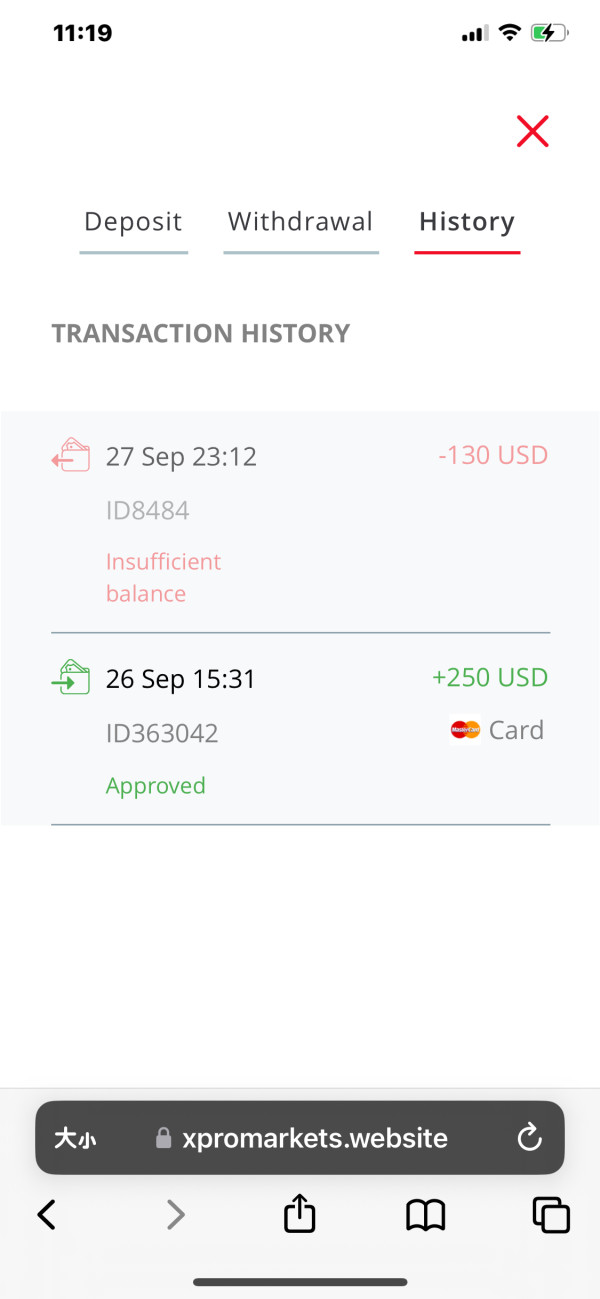The image size is (600, 1299).
Task: Select the History tab
Action: click(467, 222)
